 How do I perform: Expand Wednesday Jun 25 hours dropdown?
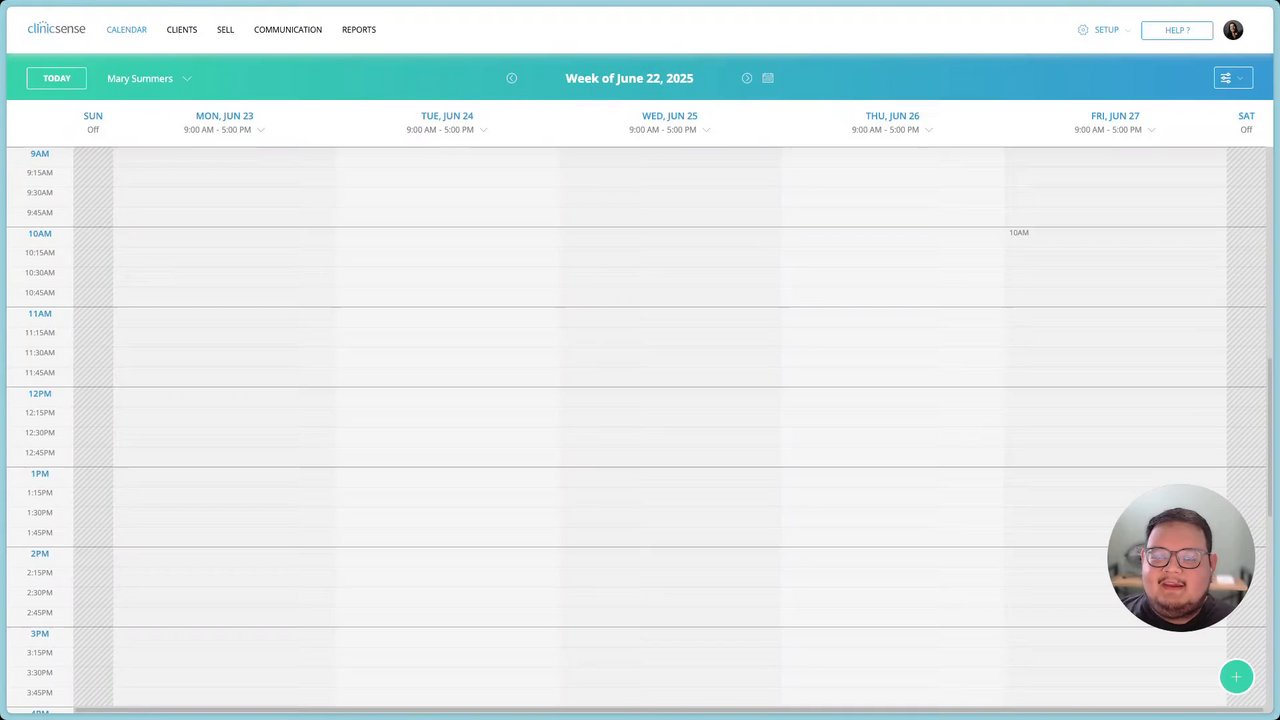707,130
